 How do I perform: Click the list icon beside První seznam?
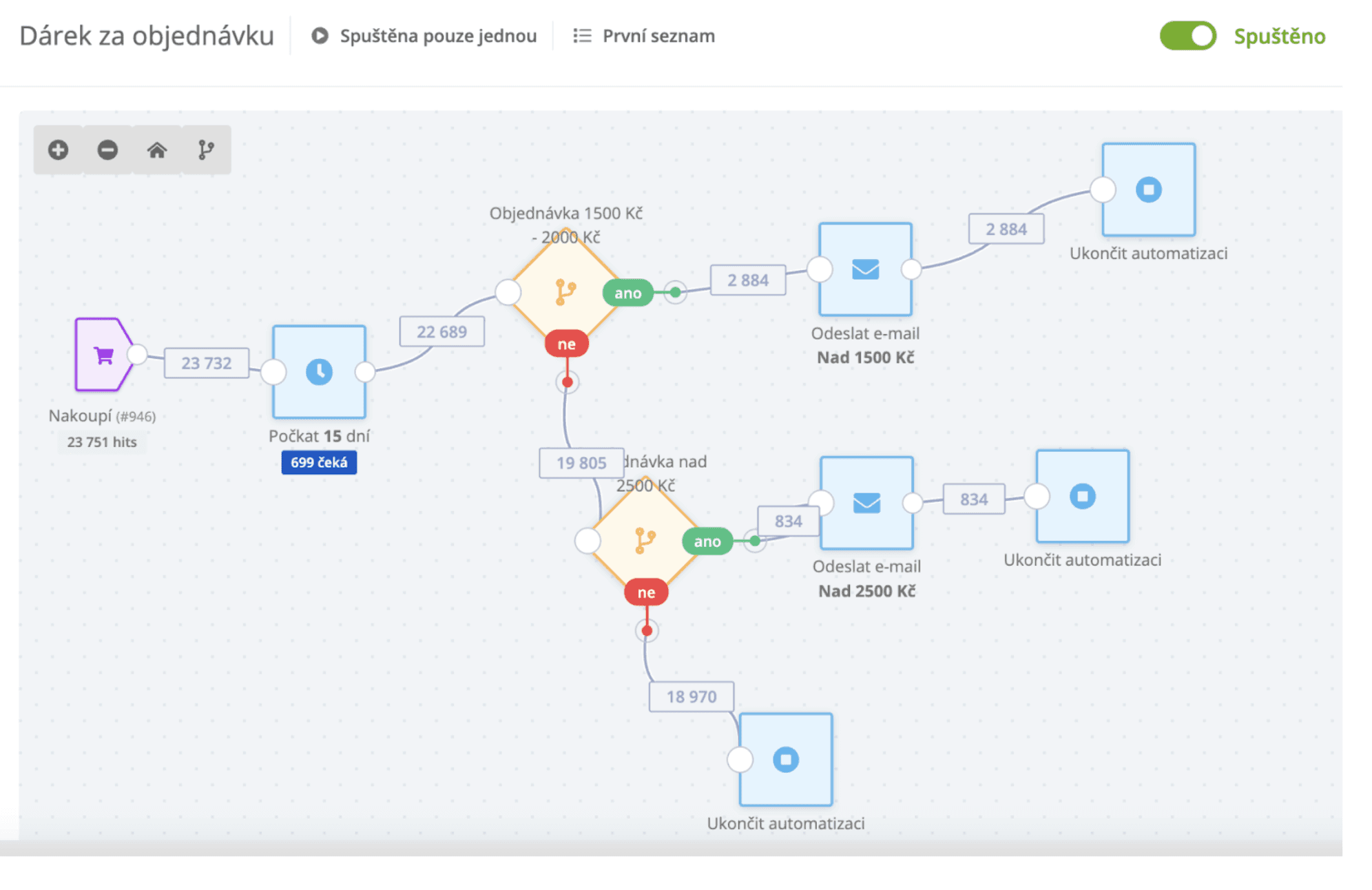(582, 36)
